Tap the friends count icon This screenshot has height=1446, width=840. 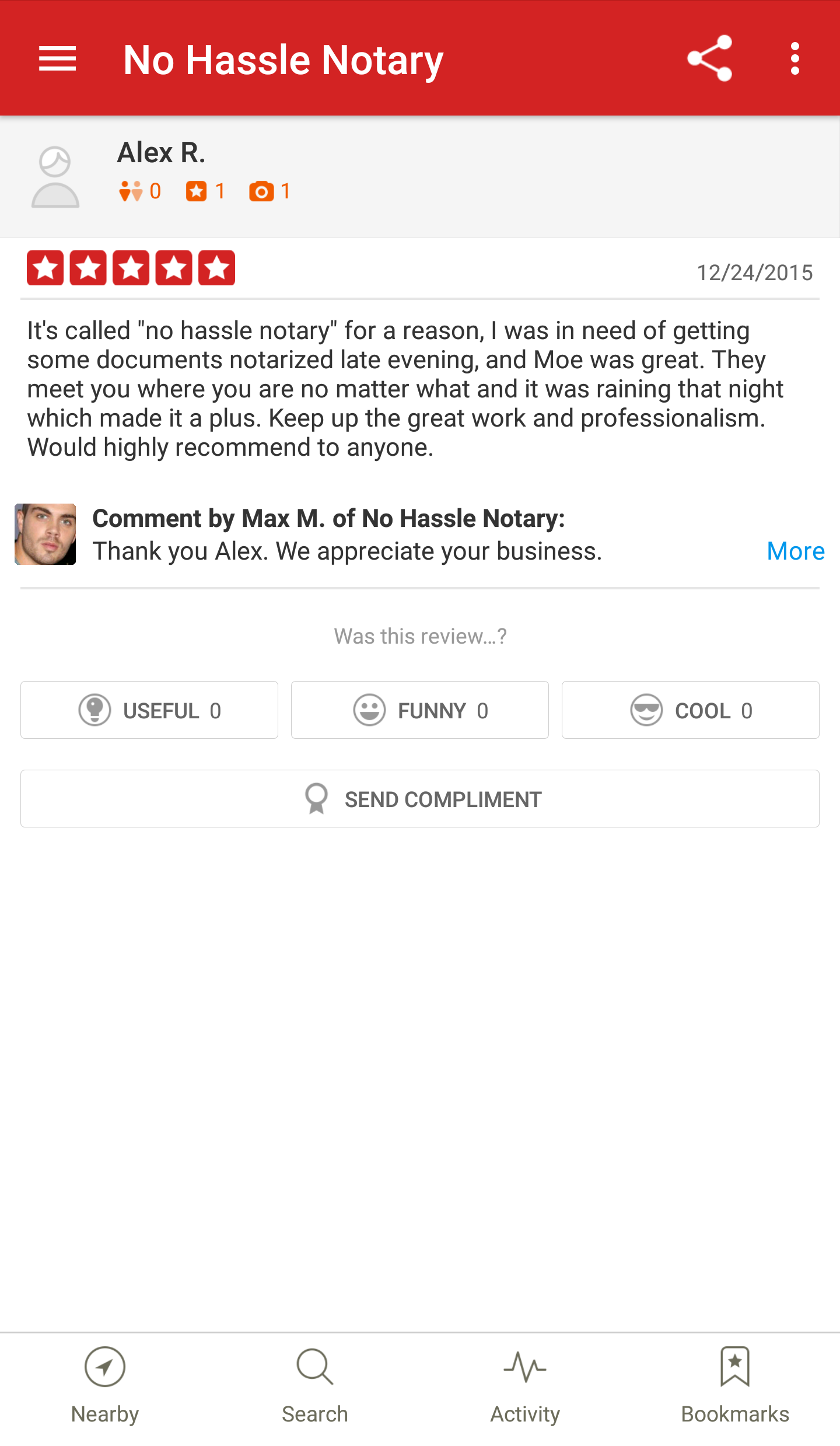point(131,191)
